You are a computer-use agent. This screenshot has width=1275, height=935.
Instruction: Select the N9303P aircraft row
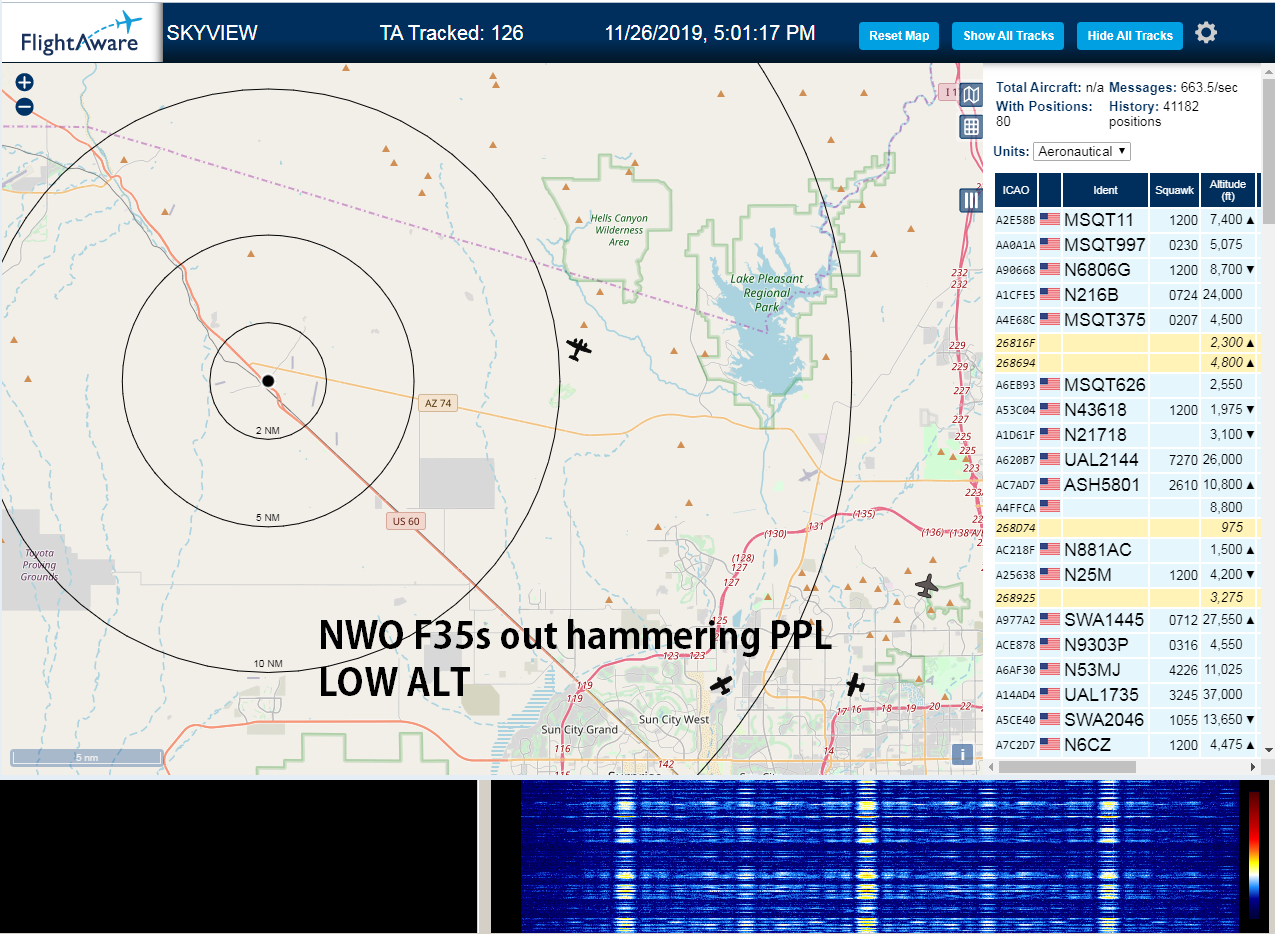pos(1125,645)
